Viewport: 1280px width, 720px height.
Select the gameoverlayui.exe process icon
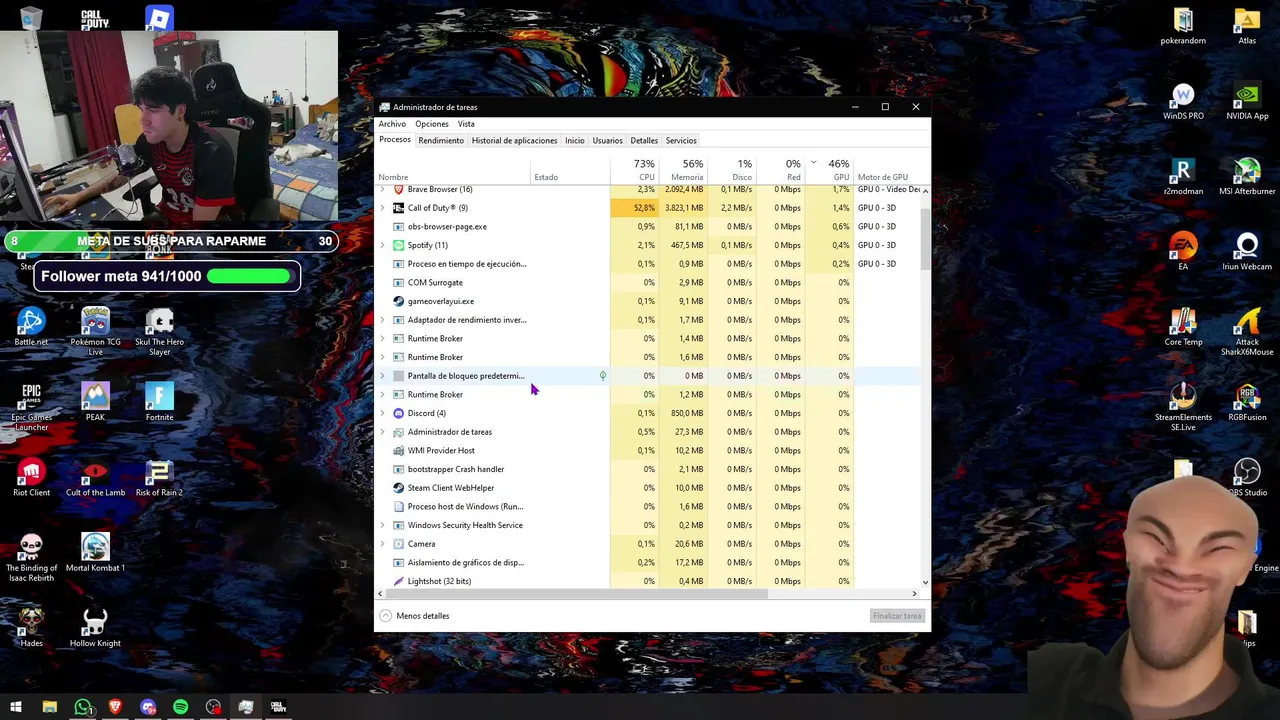tap(398, 301)
